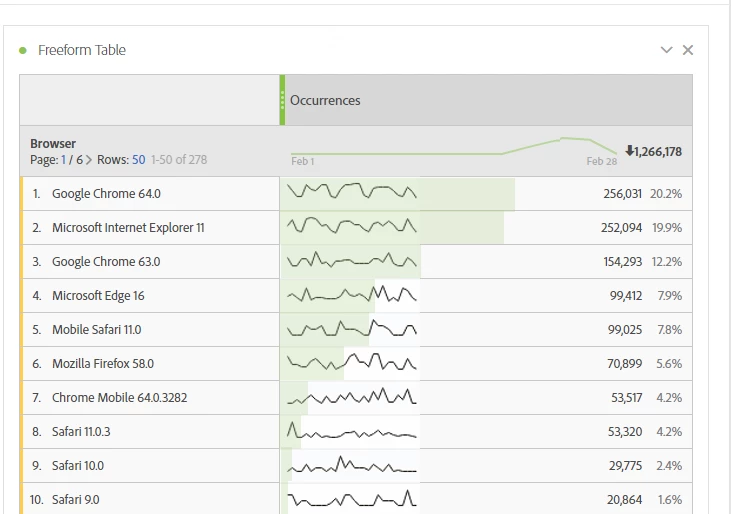731x514 pixels.
Task: Click the 99,025 occurrences value
Action: [625, 329]
